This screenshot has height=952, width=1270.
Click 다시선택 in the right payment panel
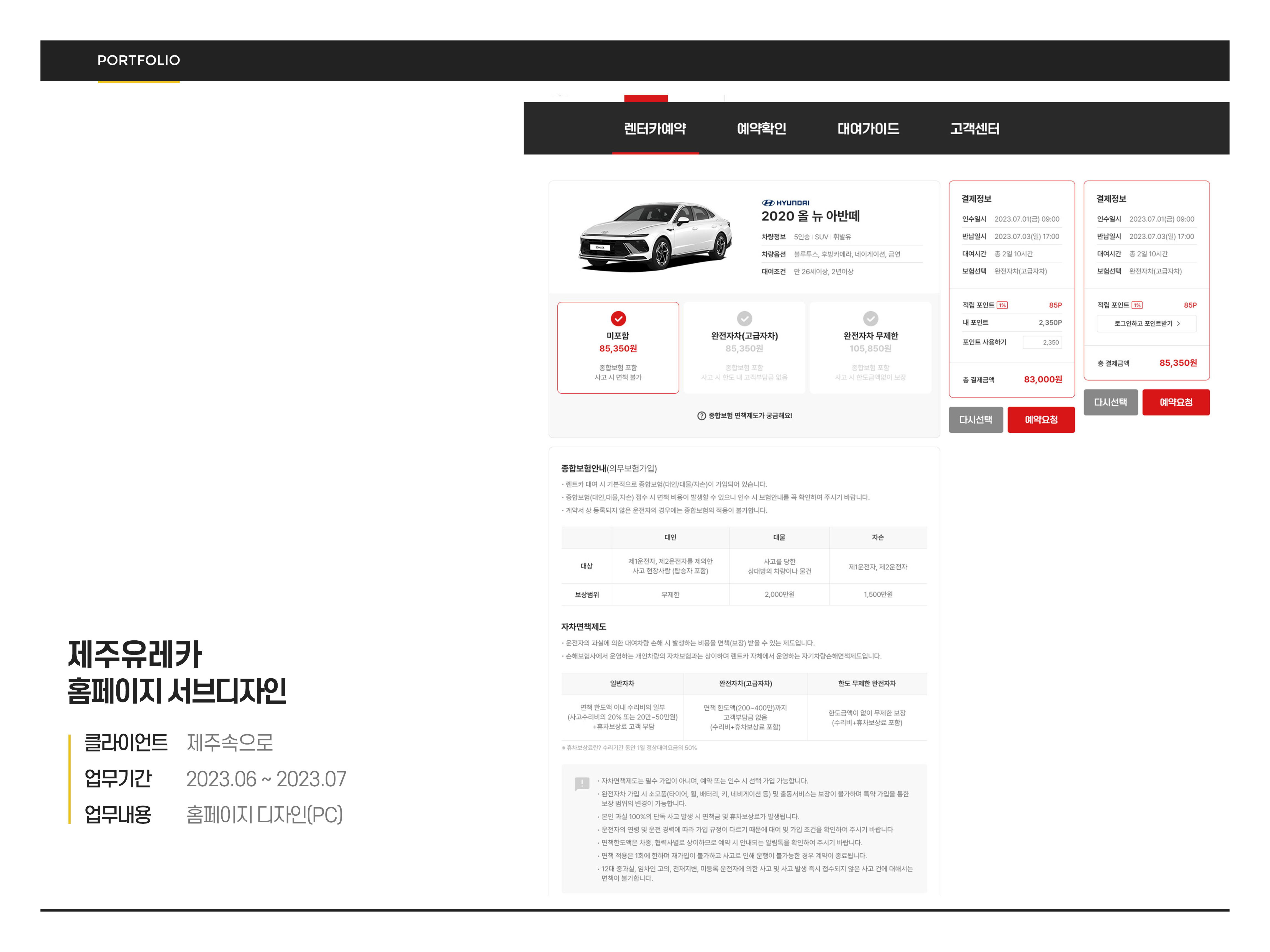pos(1110,402)
